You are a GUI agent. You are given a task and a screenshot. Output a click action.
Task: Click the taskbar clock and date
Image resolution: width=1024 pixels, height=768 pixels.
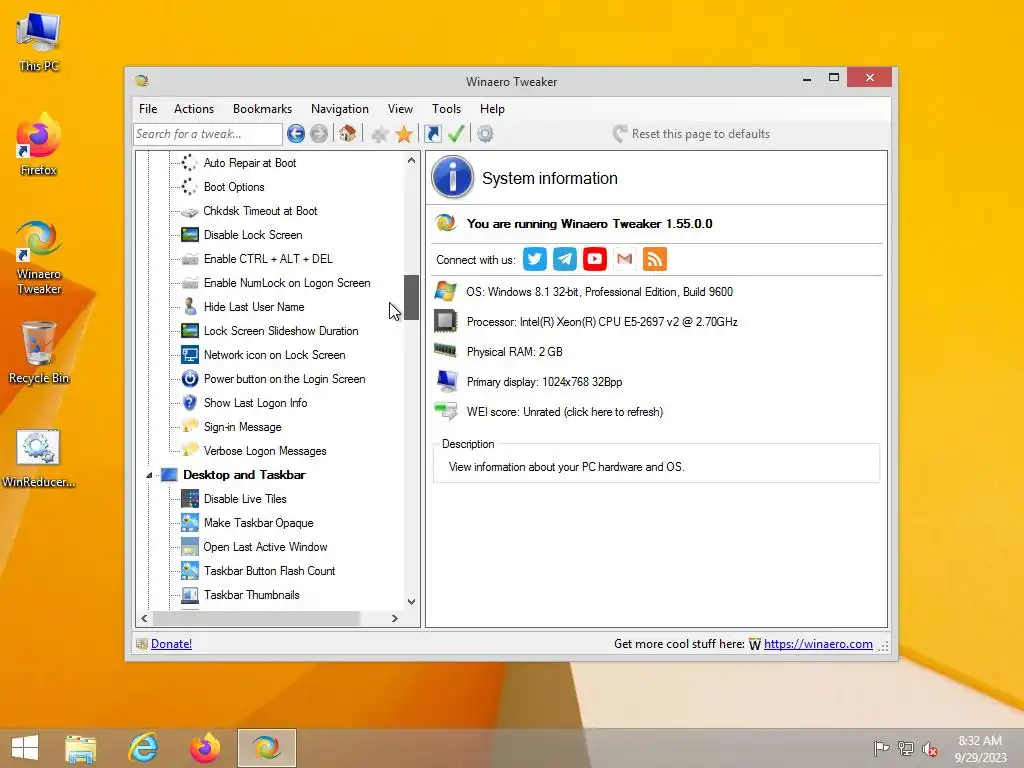(980, 749)
